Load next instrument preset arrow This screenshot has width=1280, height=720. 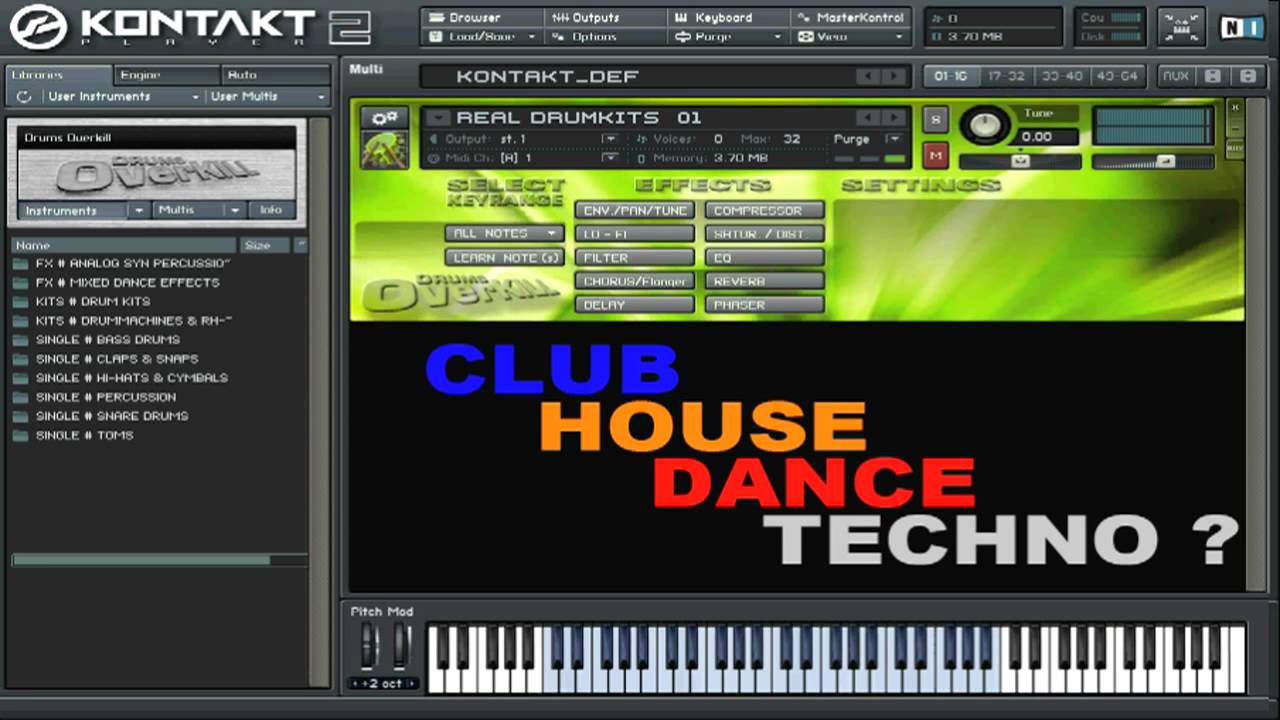pyautogui.click(x=893, y=118)
